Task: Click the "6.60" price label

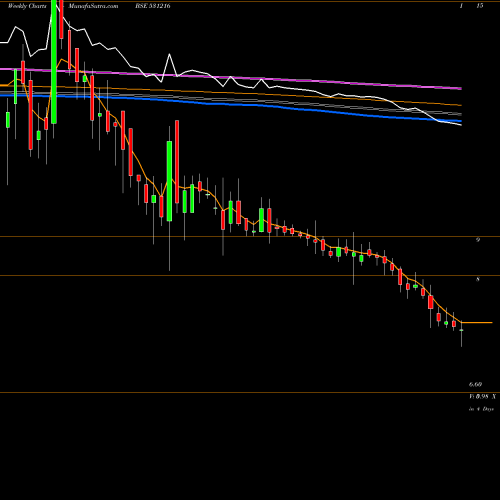Action: 475,384
